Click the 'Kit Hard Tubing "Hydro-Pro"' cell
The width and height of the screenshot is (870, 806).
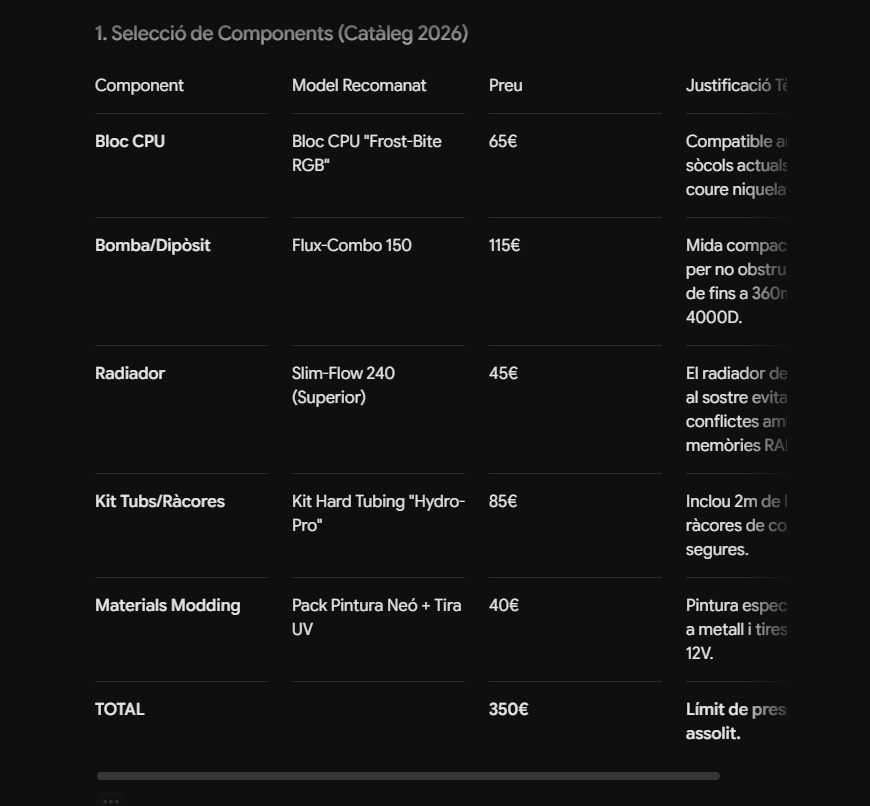coord(378,513)
